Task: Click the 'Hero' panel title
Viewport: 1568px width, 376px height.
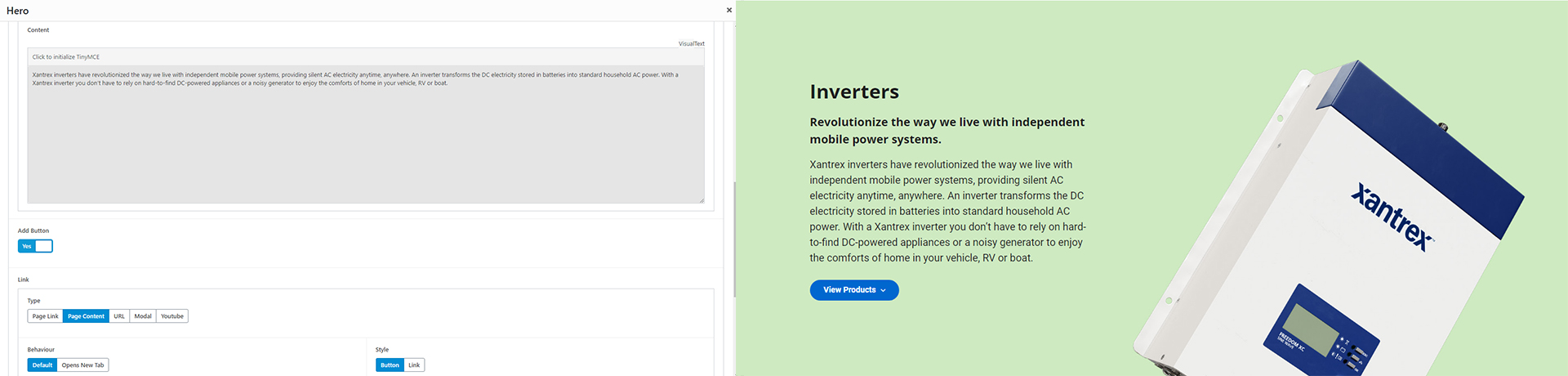Action: [x=17, y=11]
